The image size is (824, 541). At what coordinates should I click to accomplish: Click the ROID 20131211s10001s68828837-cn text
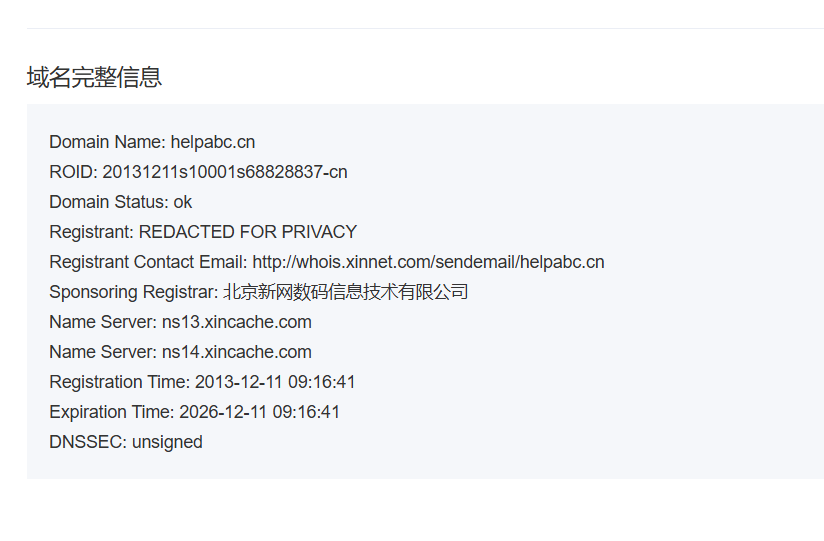tap(198, 172)
